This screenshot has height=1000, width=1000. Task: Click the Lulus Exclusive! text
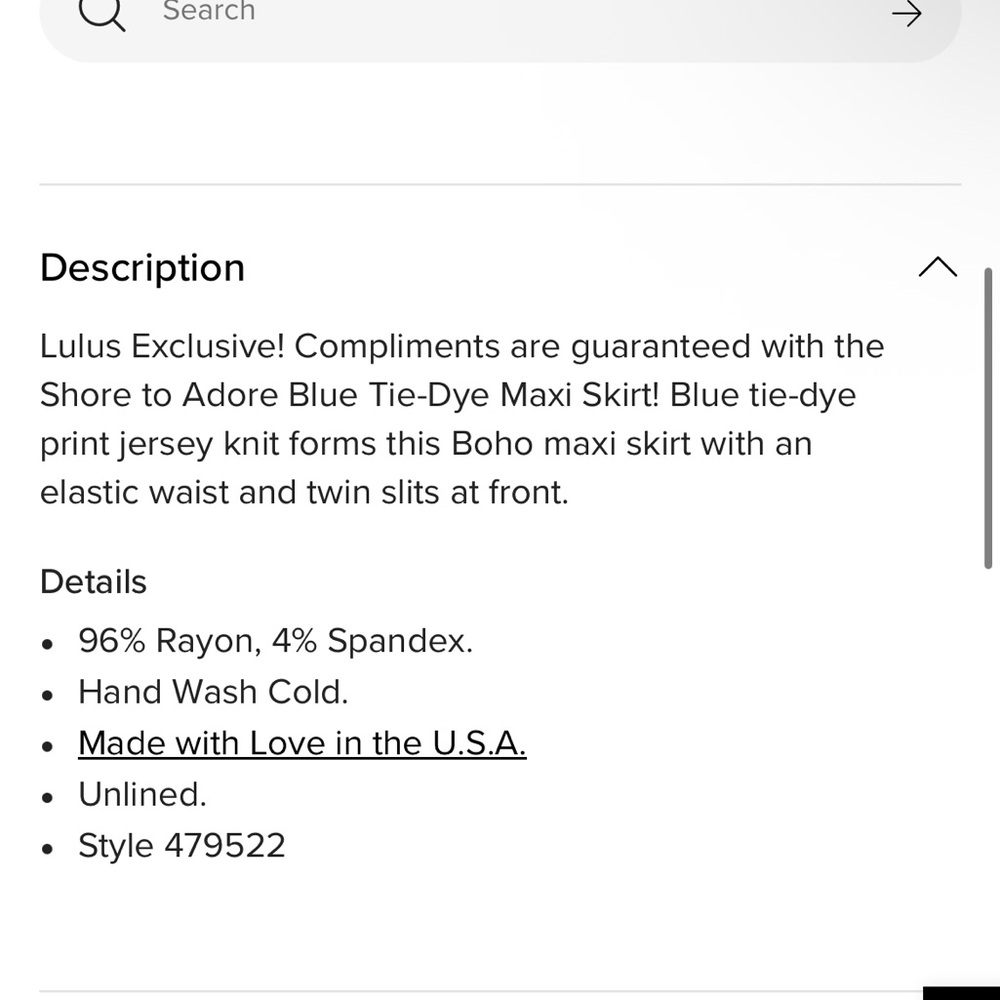pos(162,347)
